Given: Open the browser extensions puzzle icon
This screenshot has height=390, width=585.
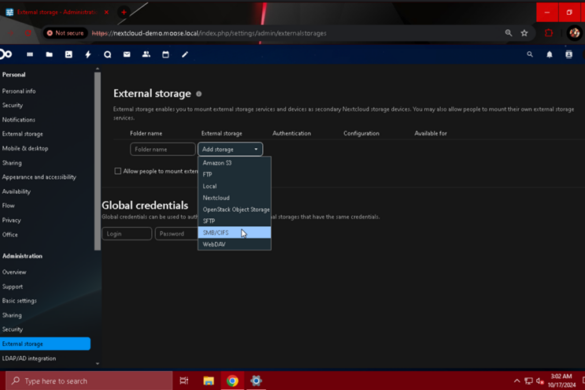Looking at the screenshot, I should (548, 33).
